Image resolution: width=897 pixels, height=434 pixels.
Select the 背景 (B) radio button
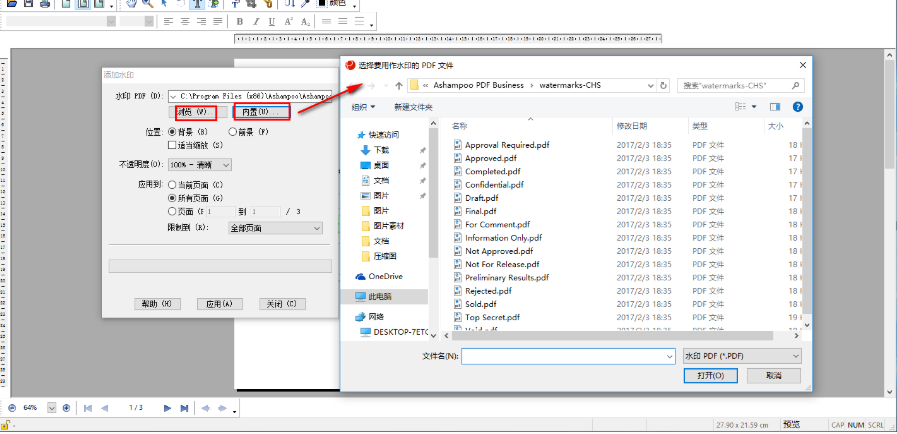pyautogui.click(x=173, y=132)
